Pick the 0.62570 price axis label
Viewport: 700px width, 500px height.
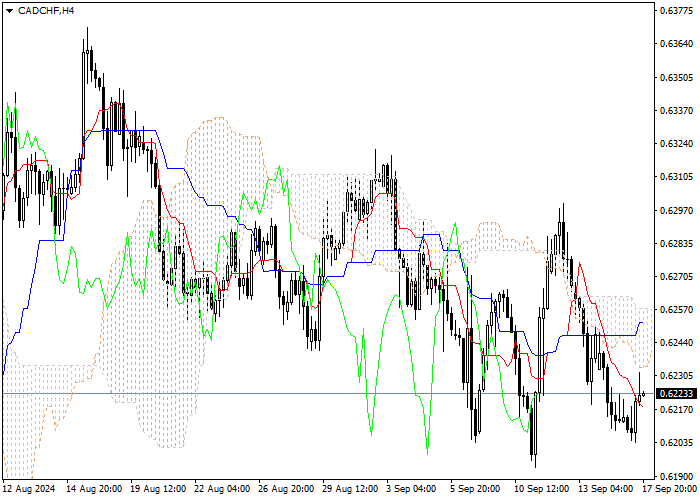676,310
